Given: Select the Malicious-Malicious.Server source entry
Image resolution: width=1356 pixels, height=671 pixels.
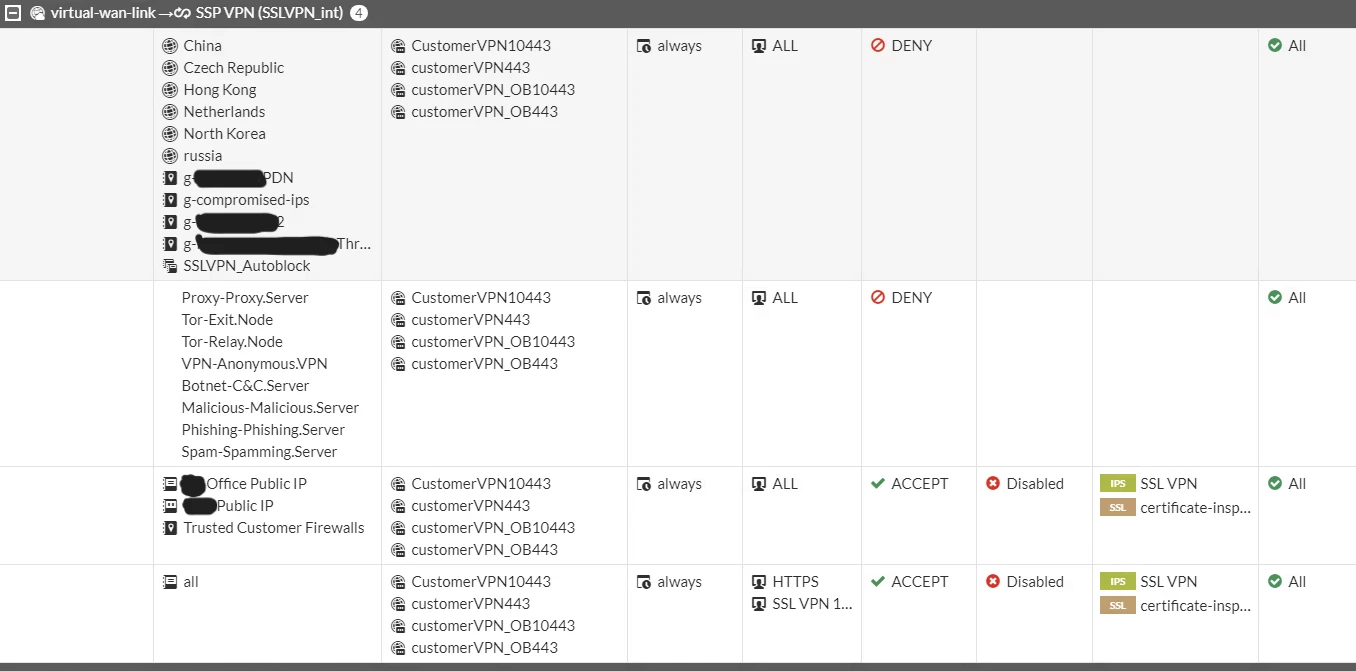Looking at the screenshot, I should pyautogui.click(x=270, y=408).
